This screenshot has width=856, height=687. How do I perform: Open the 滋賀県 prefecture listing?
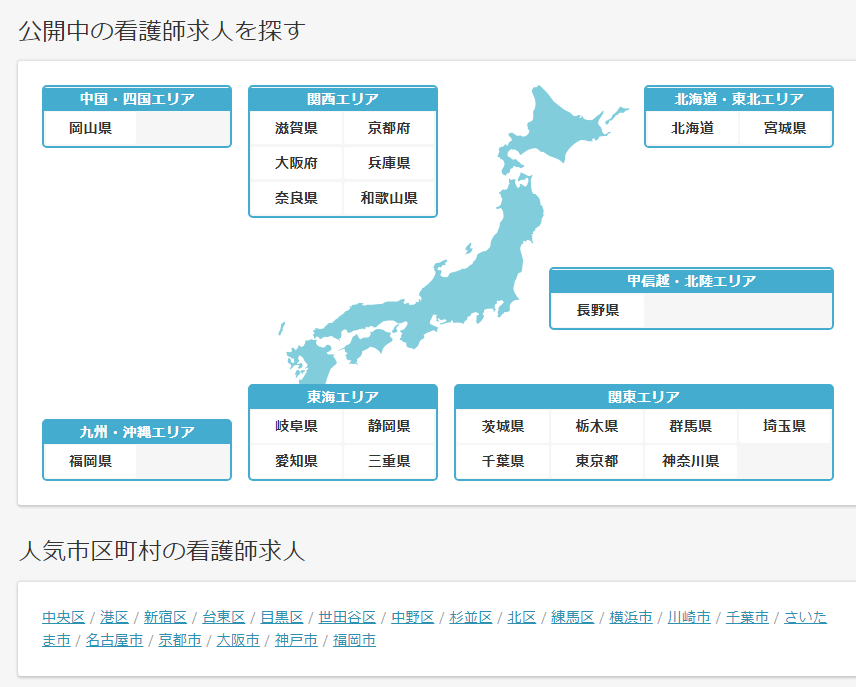[296, 128]
